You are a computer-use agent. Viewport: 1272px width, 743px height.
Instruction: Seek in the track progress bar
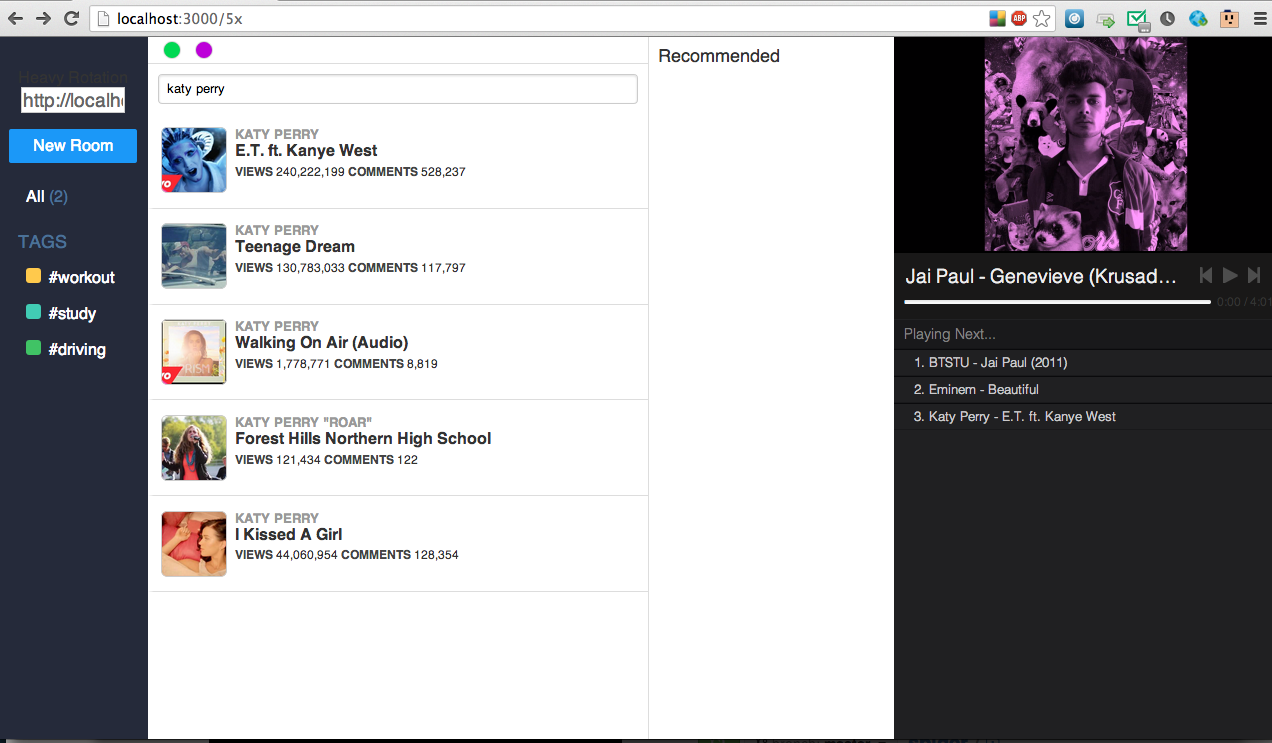coord(1057,301)
